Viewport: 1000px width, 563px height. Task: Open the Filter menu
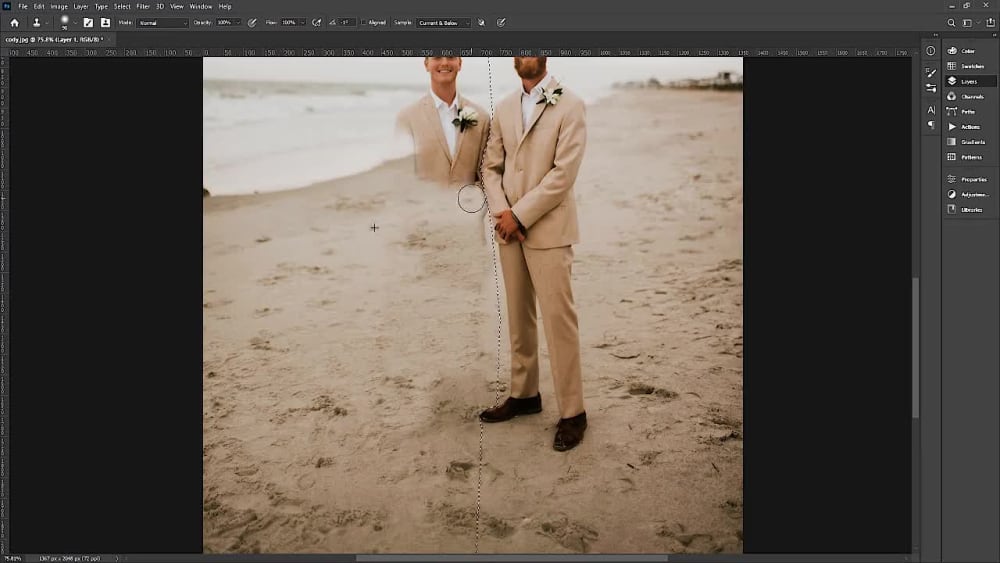pyautogui.click(x=143, y=6)
